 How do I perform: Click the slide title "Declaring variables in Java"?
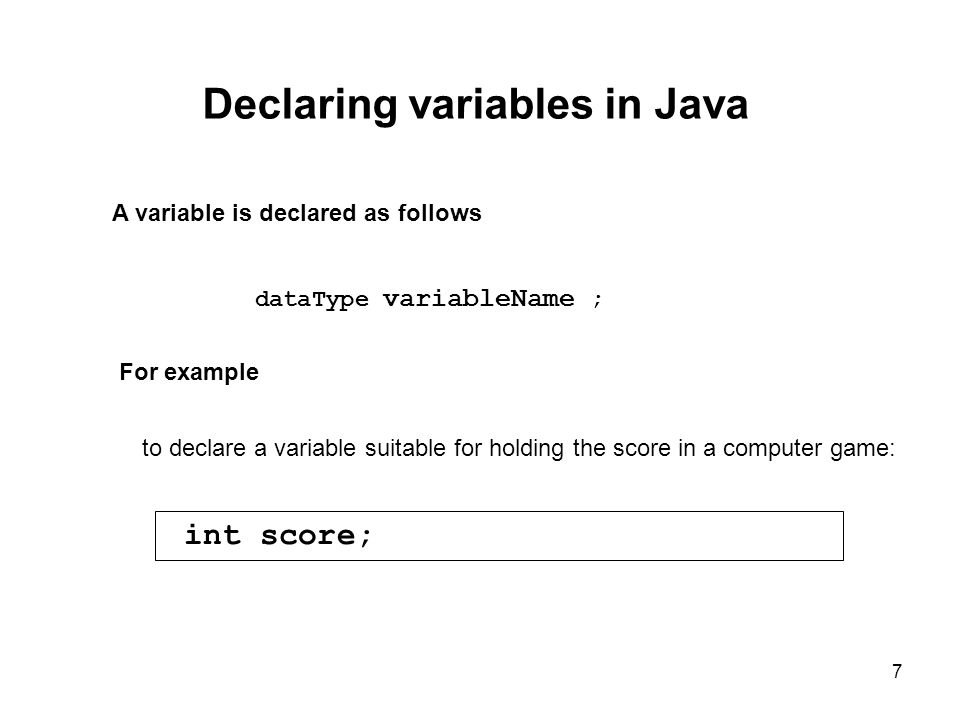coord(475,104)
